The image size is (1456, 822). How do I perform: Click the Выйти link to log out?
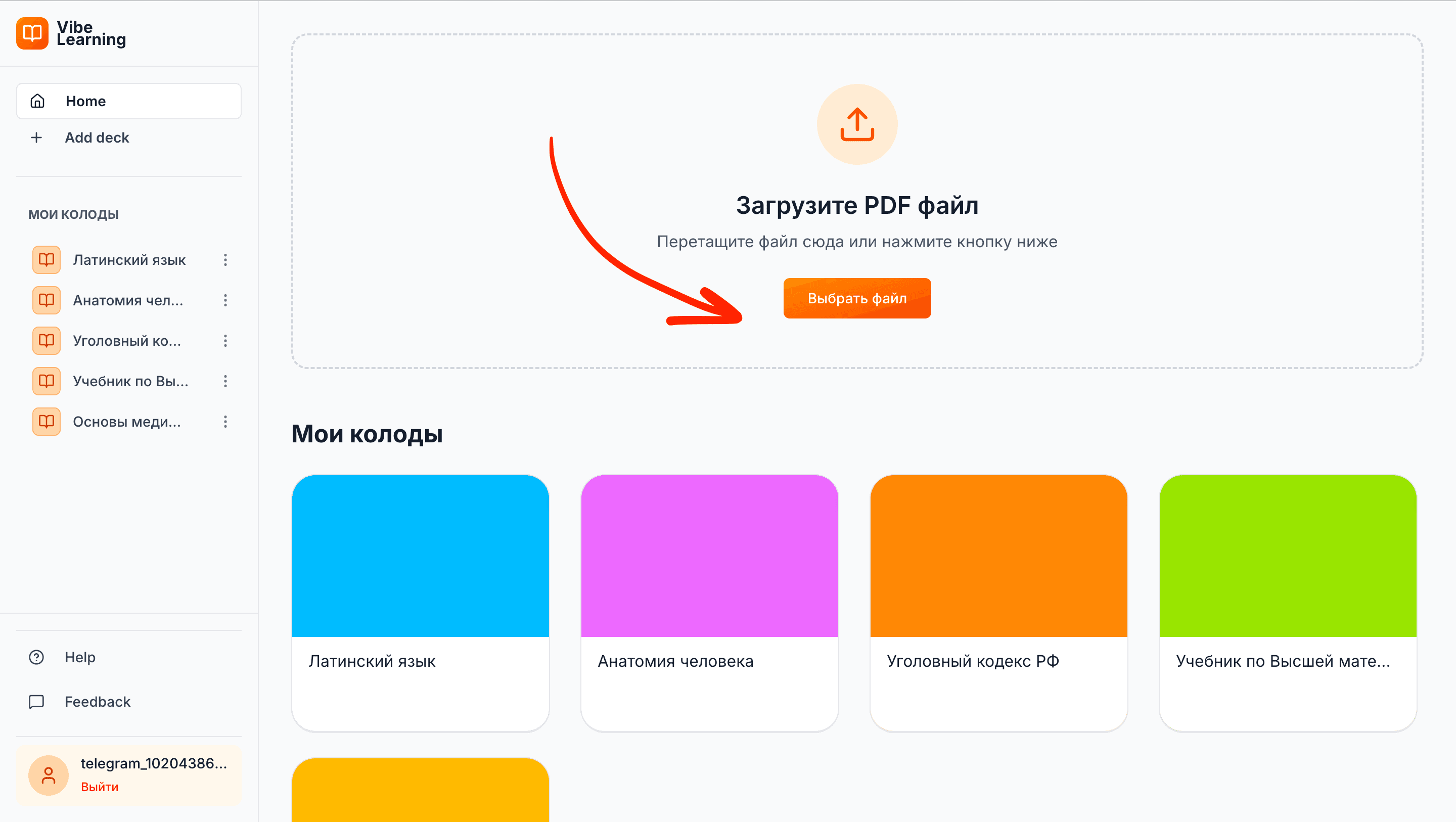click(100, 787)
